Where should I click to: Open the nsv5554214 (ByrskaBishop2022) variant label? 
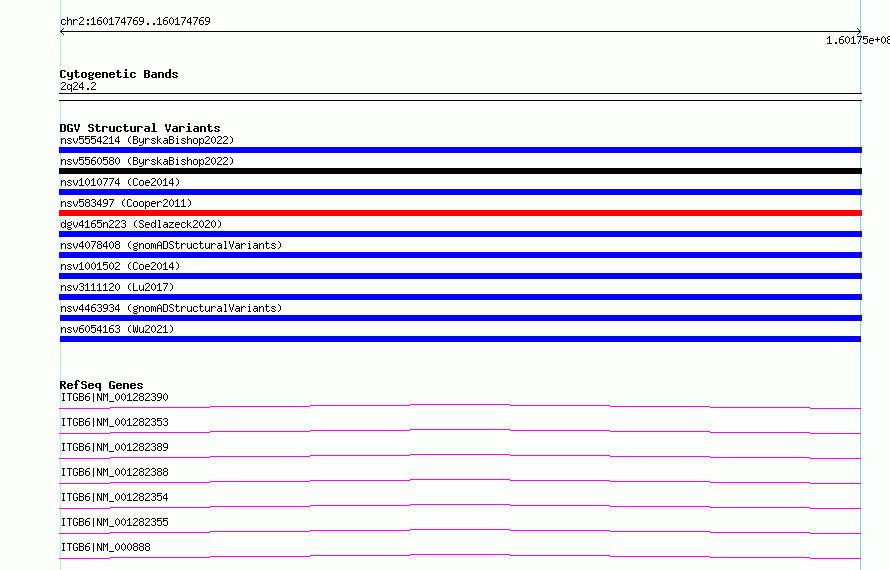147,140
